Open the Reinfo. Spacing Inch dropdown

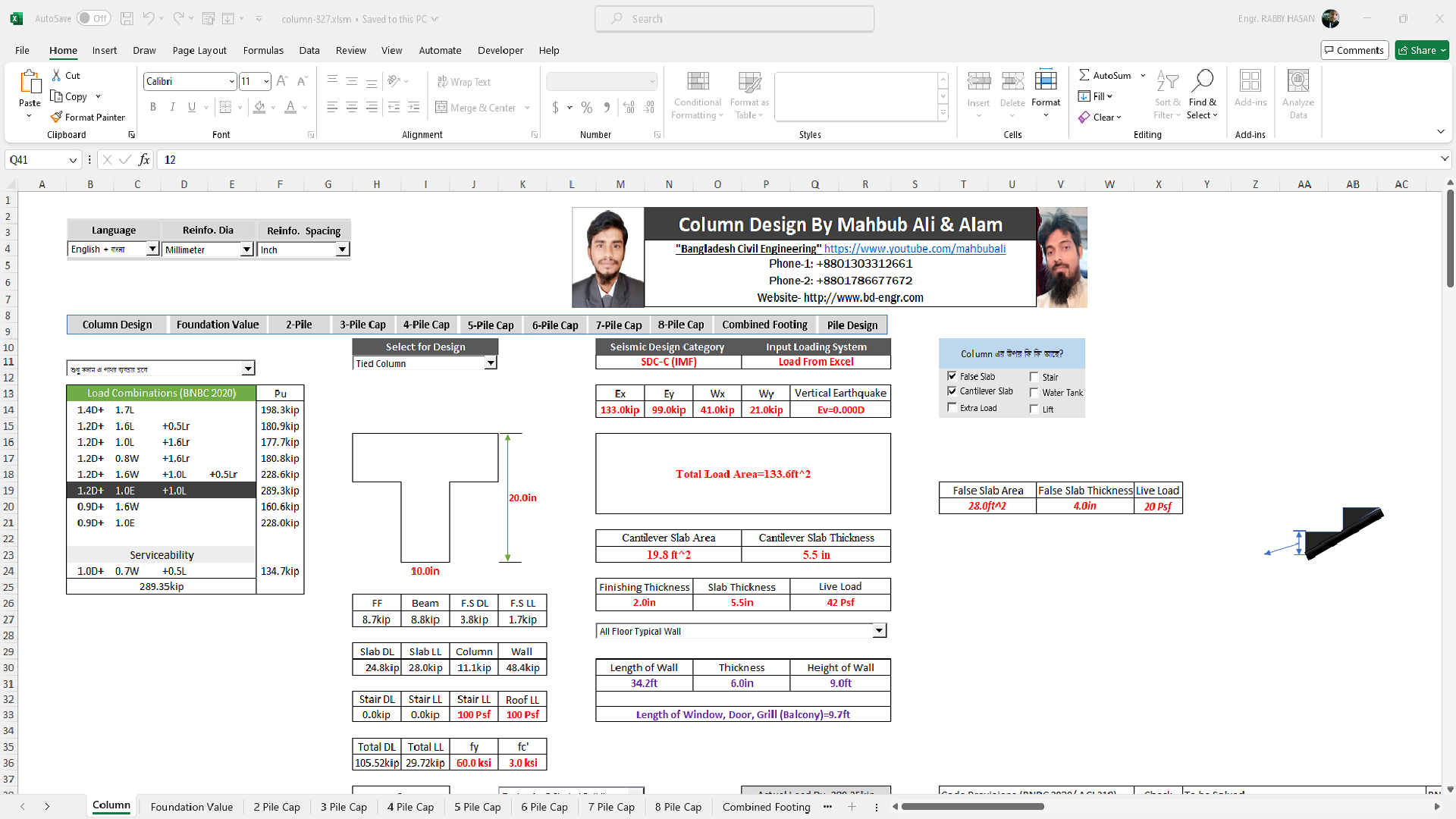342,249
